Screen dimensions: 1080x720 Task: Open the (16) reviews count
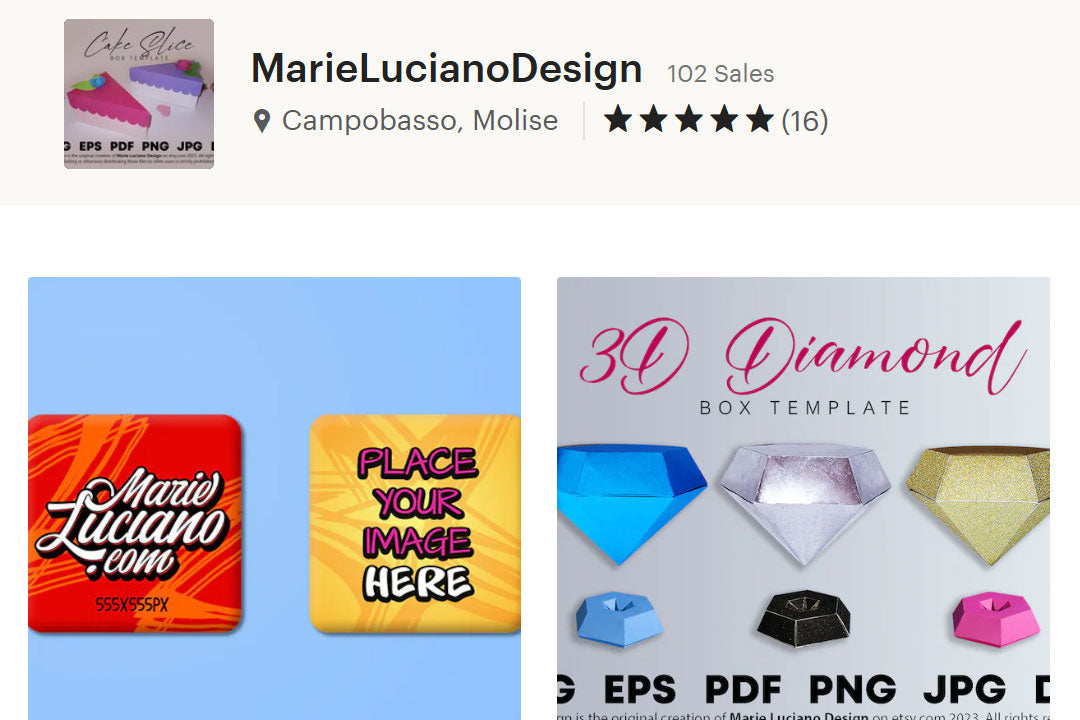coord(804,121)
